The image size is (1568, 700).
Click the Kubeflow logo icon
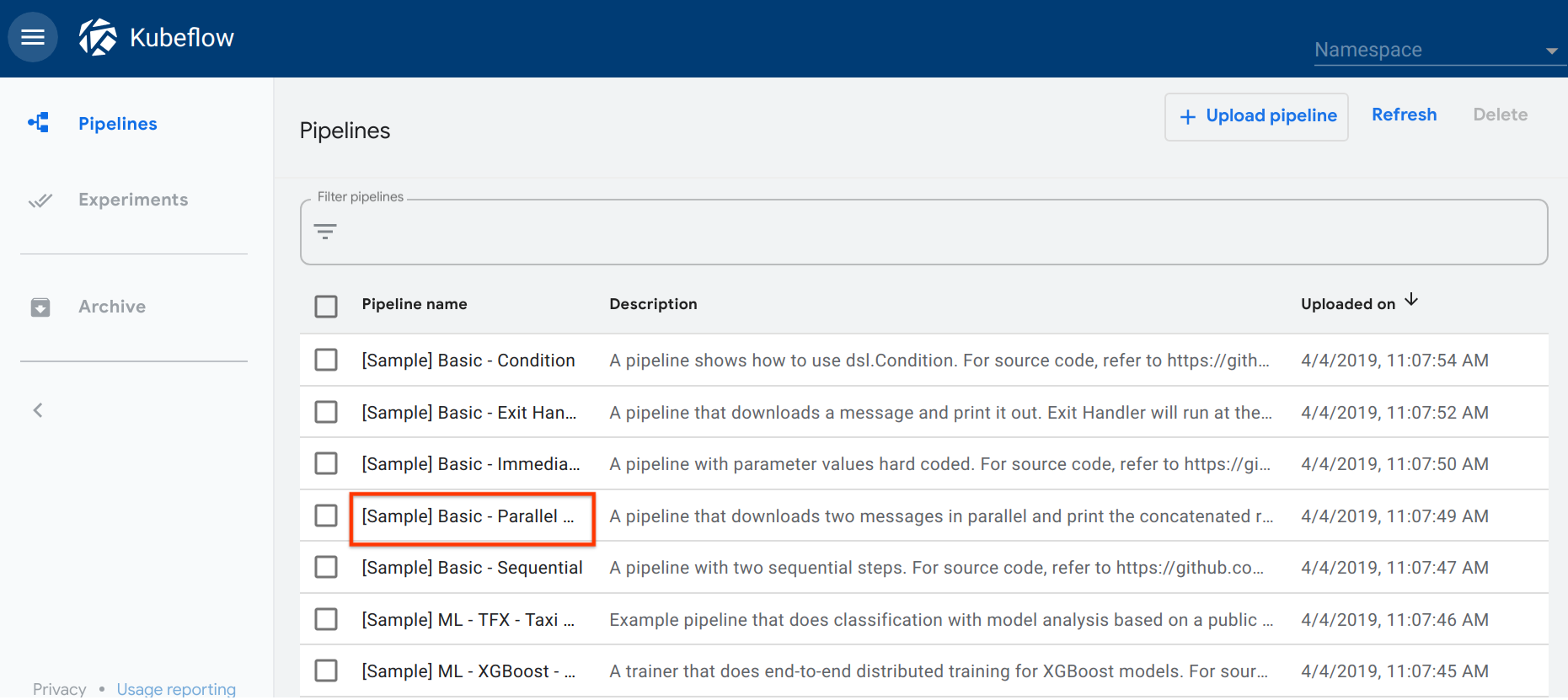(98, 37)
